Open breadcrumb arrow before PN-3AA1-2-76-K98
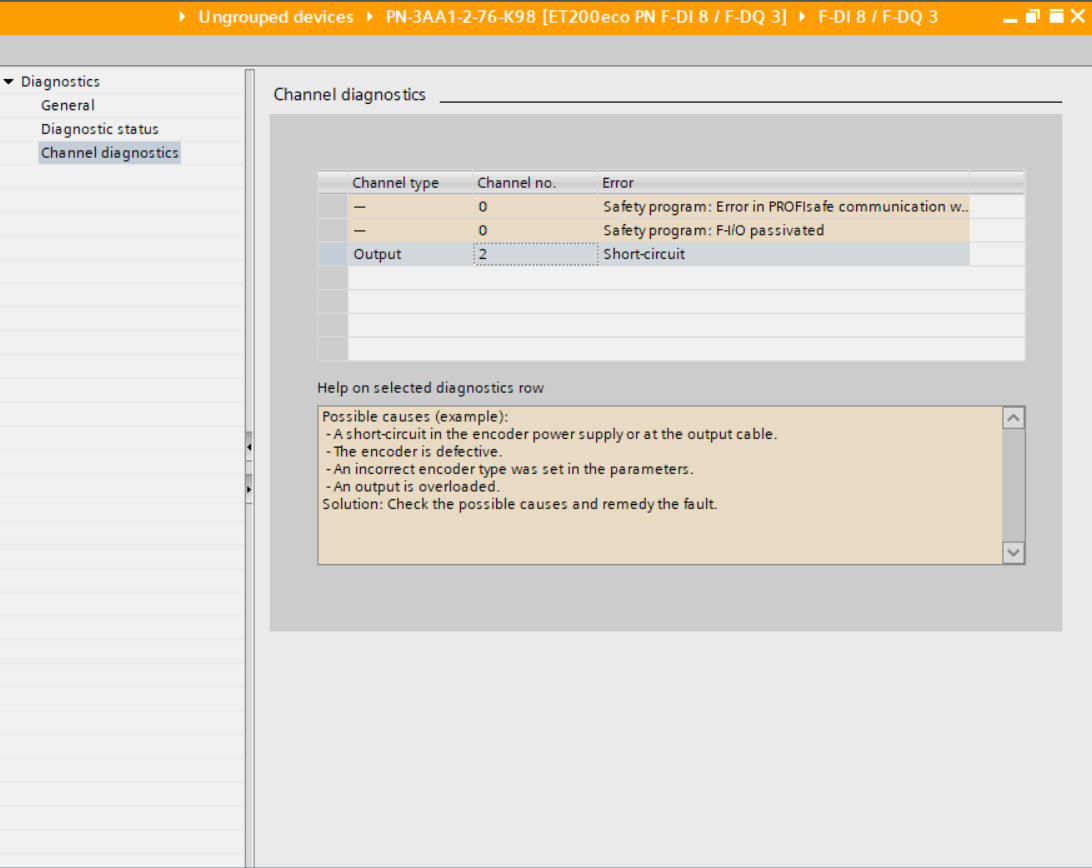The height and width of the screenshot is (868, 1092). (x=370, y=17)
